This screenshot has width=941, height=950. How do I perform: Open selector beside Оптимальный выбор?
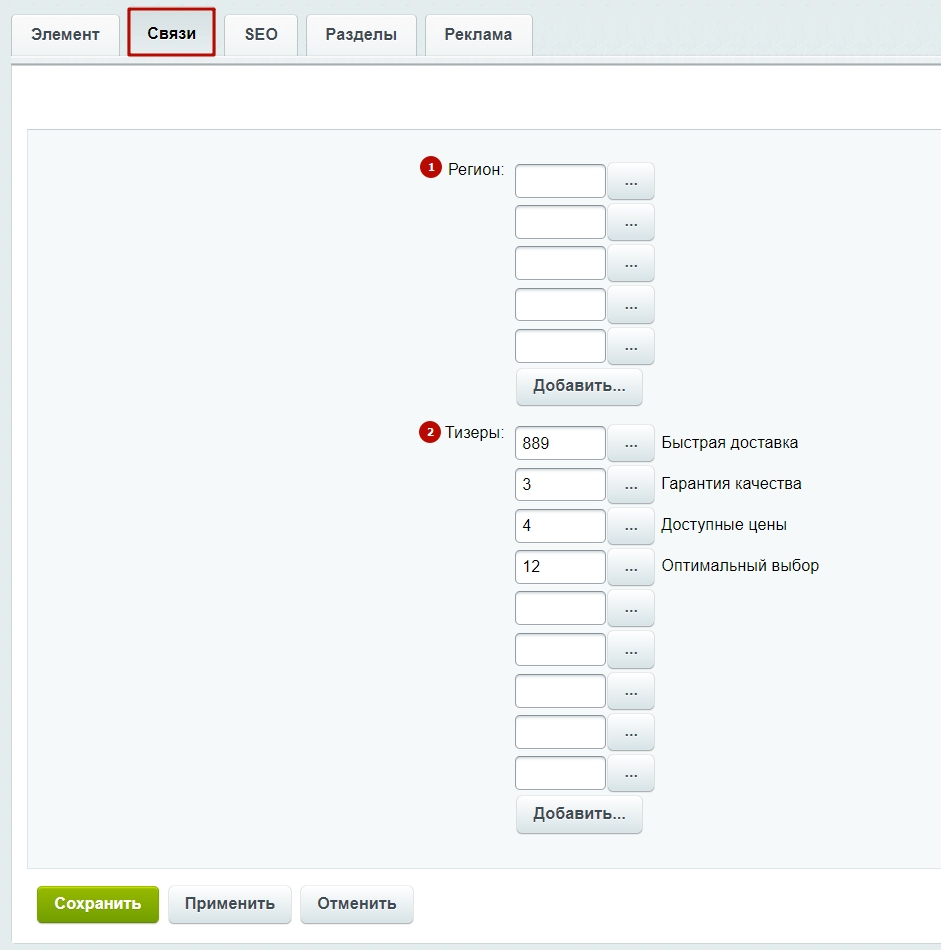[631, 567]
